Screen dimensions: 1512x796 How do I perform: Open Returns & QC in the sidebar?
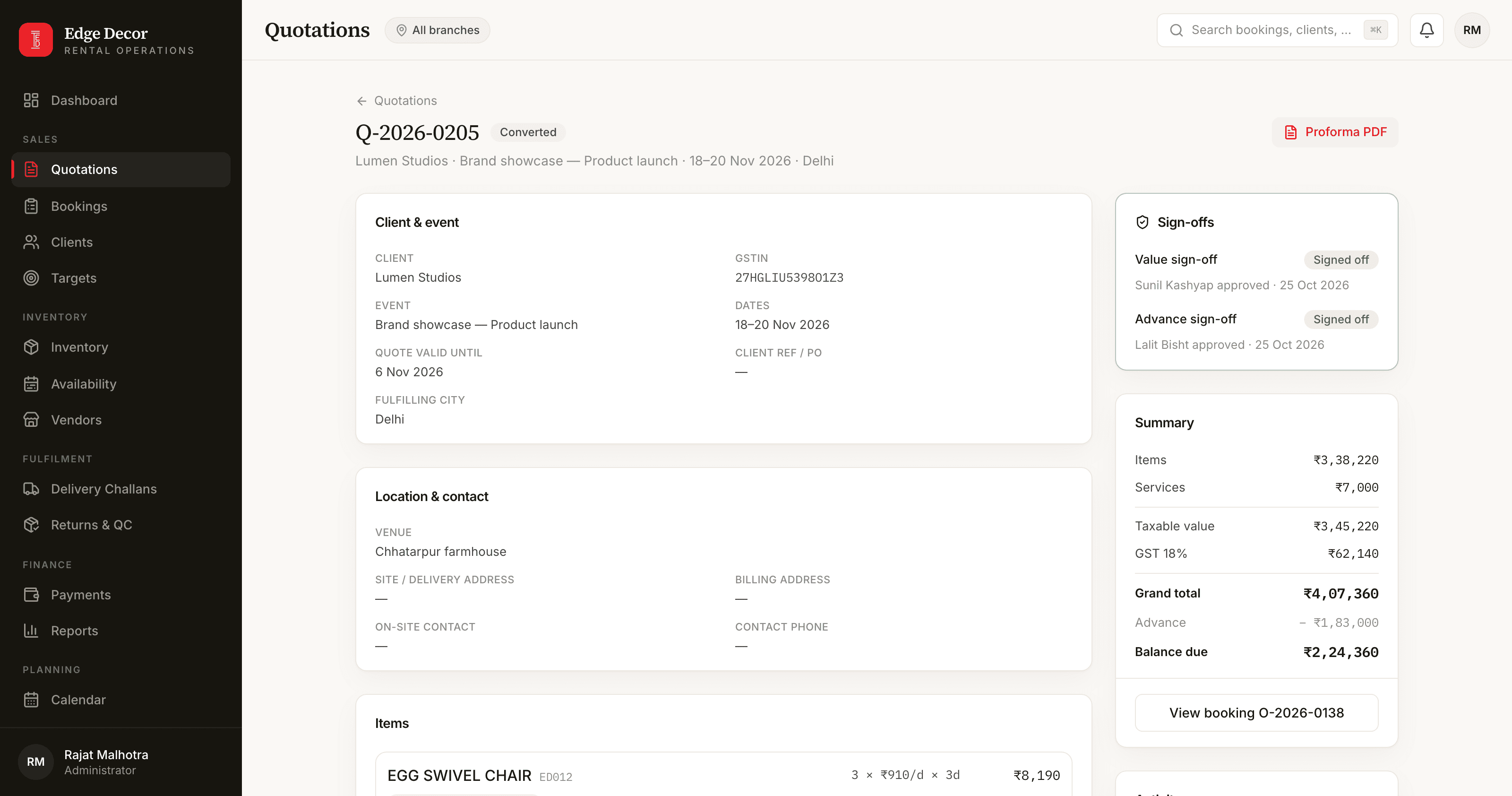click(121, 525)
